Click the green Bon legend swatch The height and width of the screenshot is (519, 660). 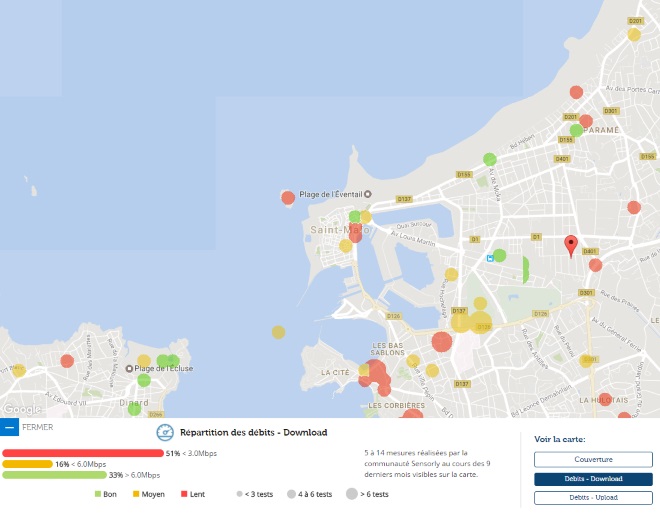pos(98,494)
